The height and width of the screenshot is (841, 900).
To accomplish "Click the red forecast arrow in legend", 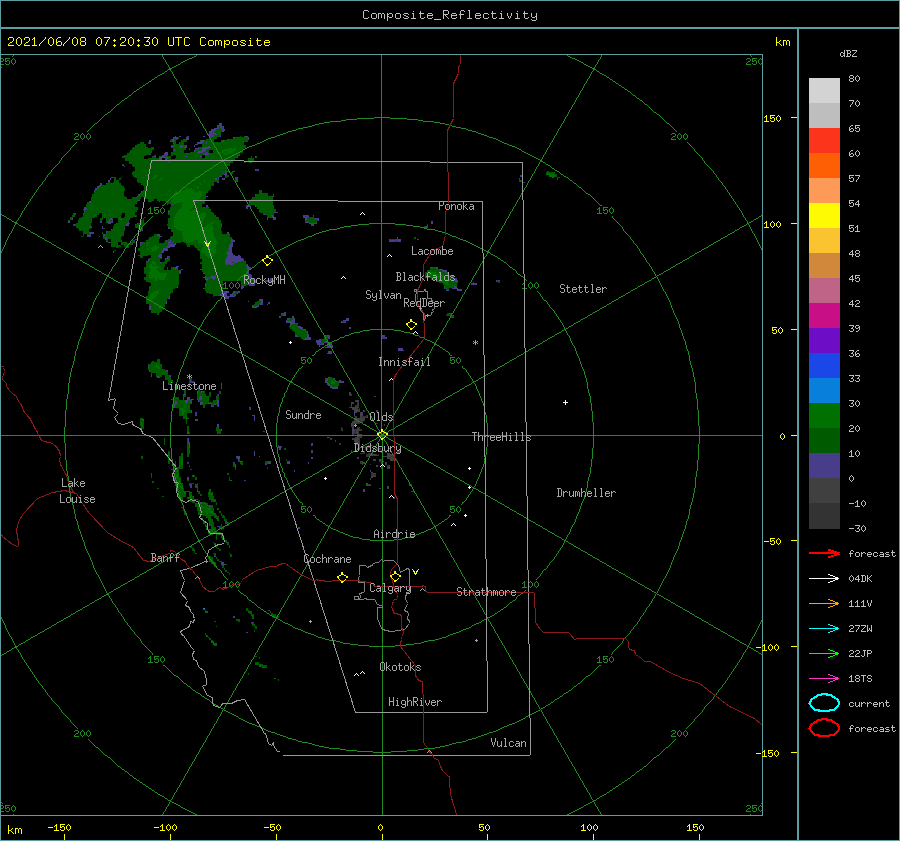I will click(x=824, y=553).
